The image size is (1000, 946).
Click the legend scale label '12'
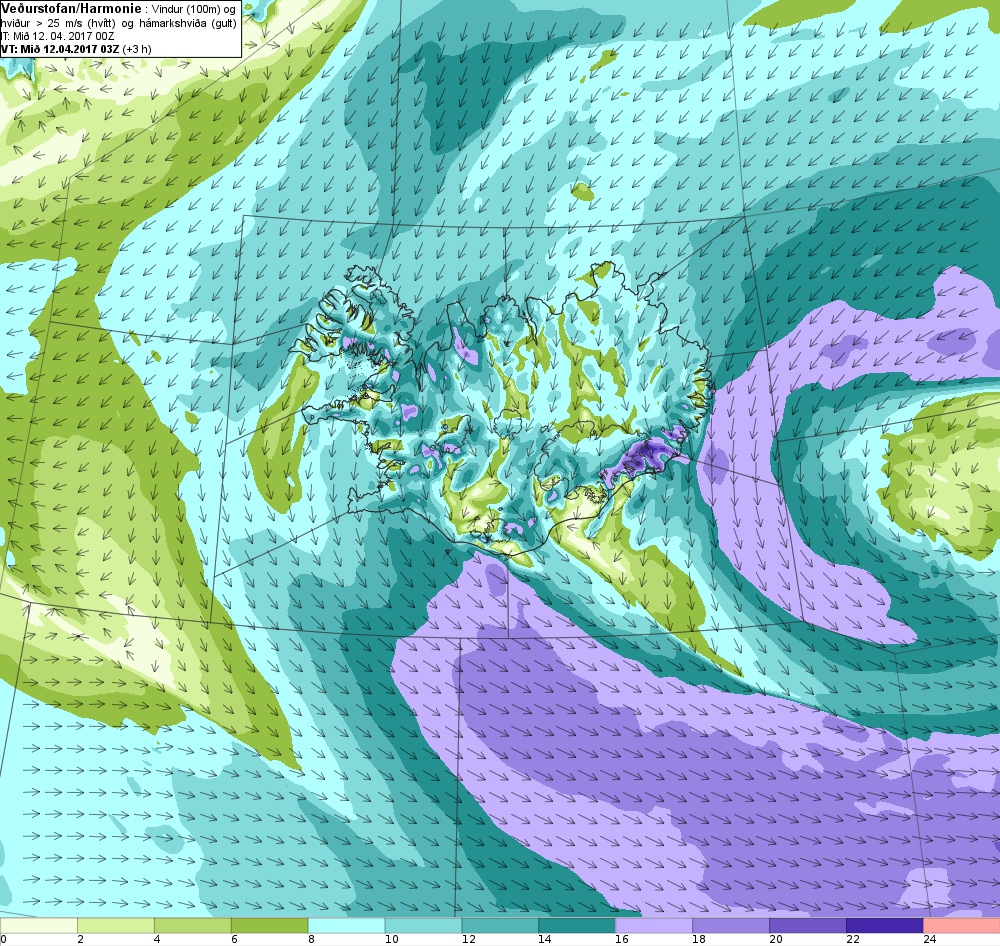469,938
